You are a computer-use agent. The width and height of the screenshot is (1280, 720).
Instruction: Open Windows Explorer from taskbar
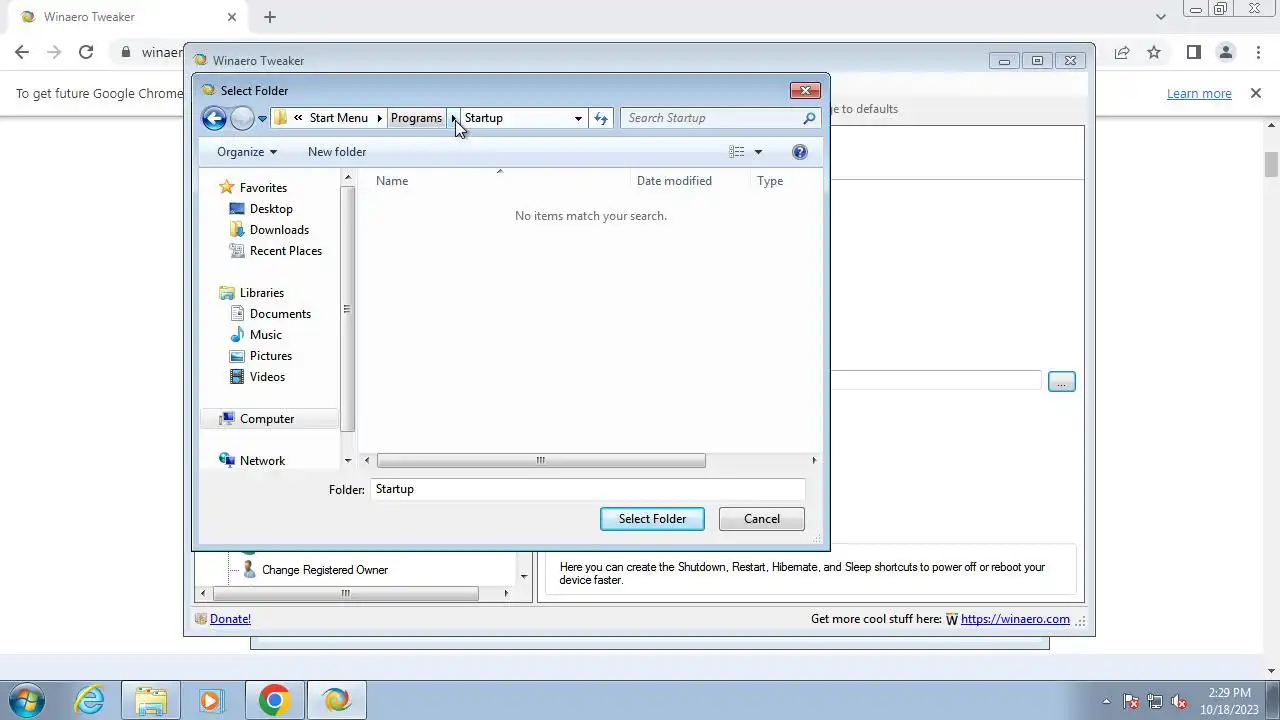[x=151, y=700]
